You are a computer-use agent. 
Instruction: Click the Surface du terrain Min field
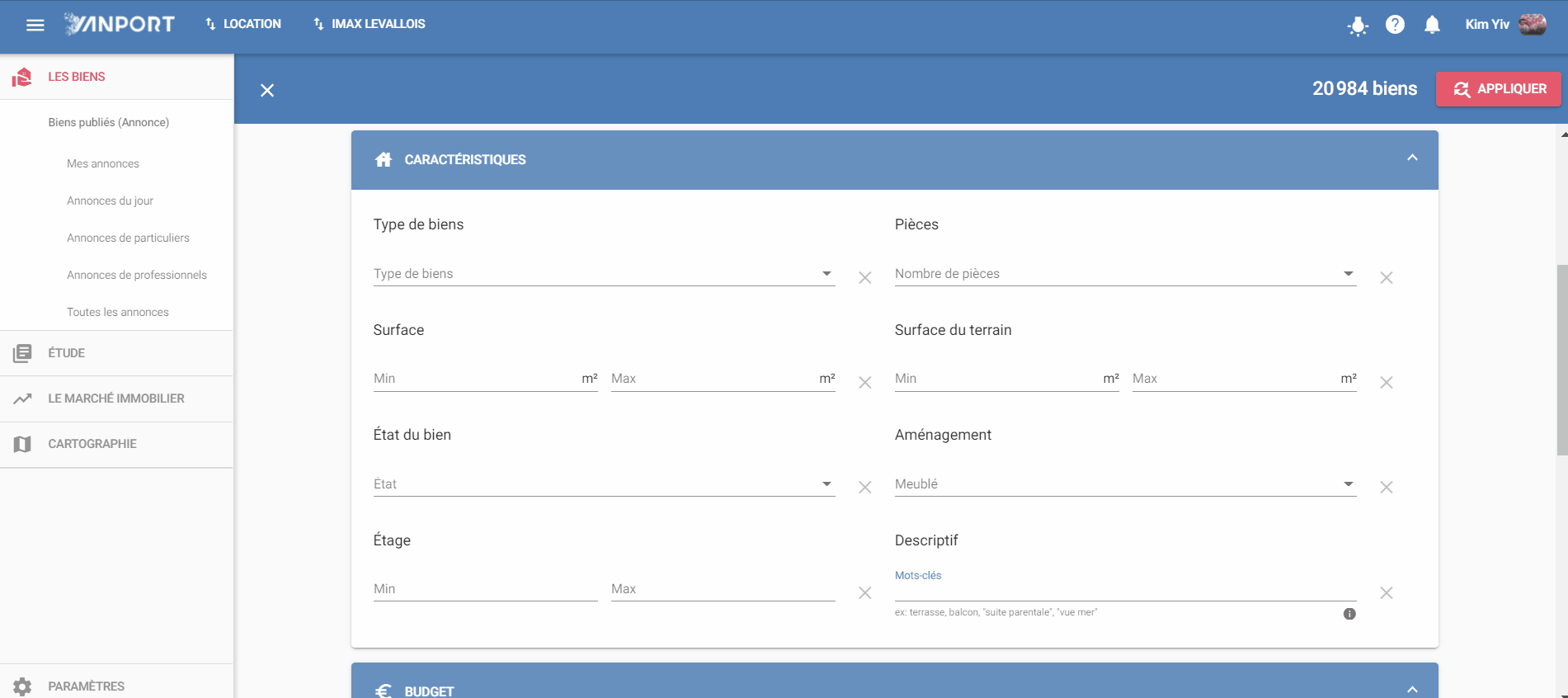pos(1006,379)
